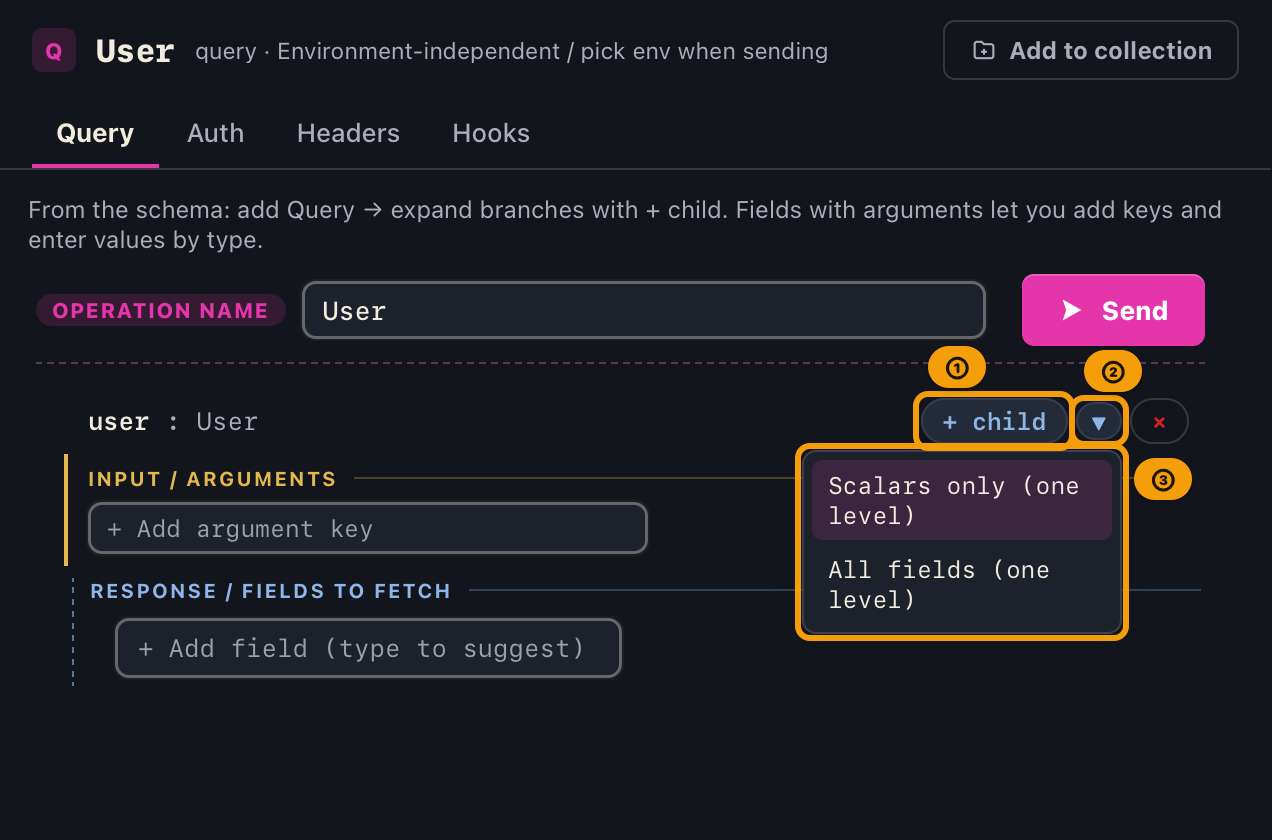This screenshot has width=1272, height=840.
Task: Click the Add to collection button
Action: 1091,50
